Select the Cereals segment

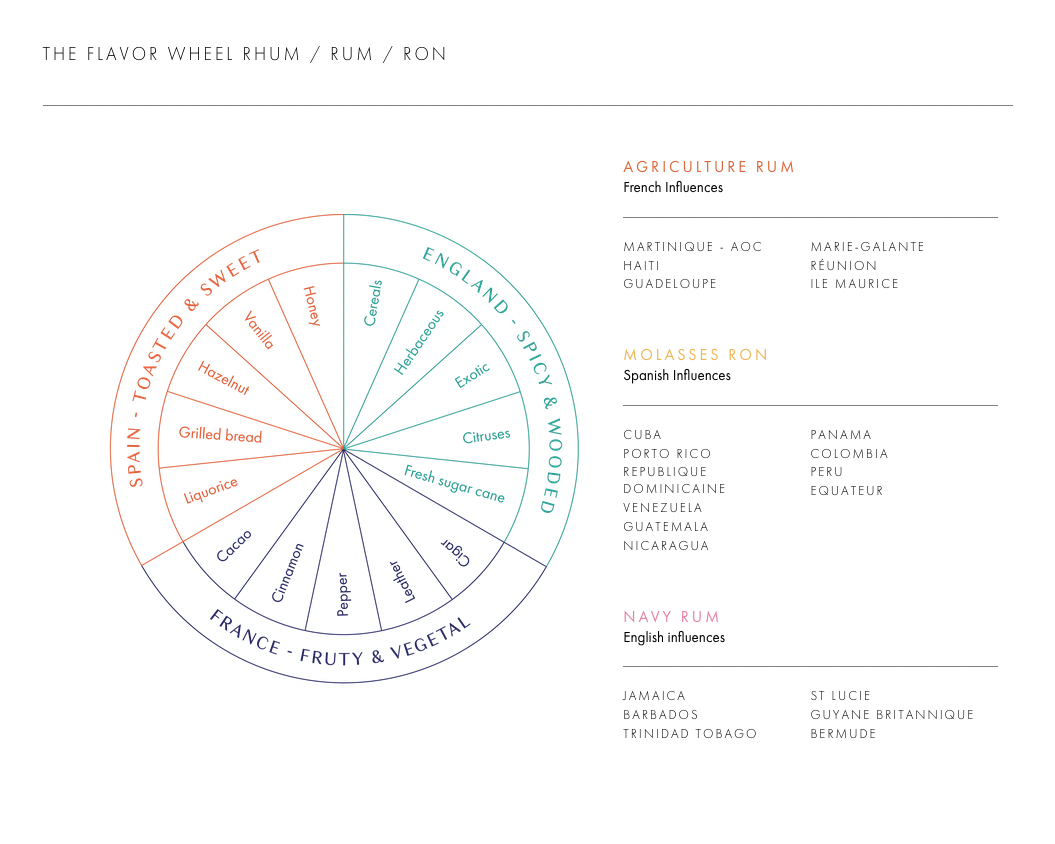point(373,303)
